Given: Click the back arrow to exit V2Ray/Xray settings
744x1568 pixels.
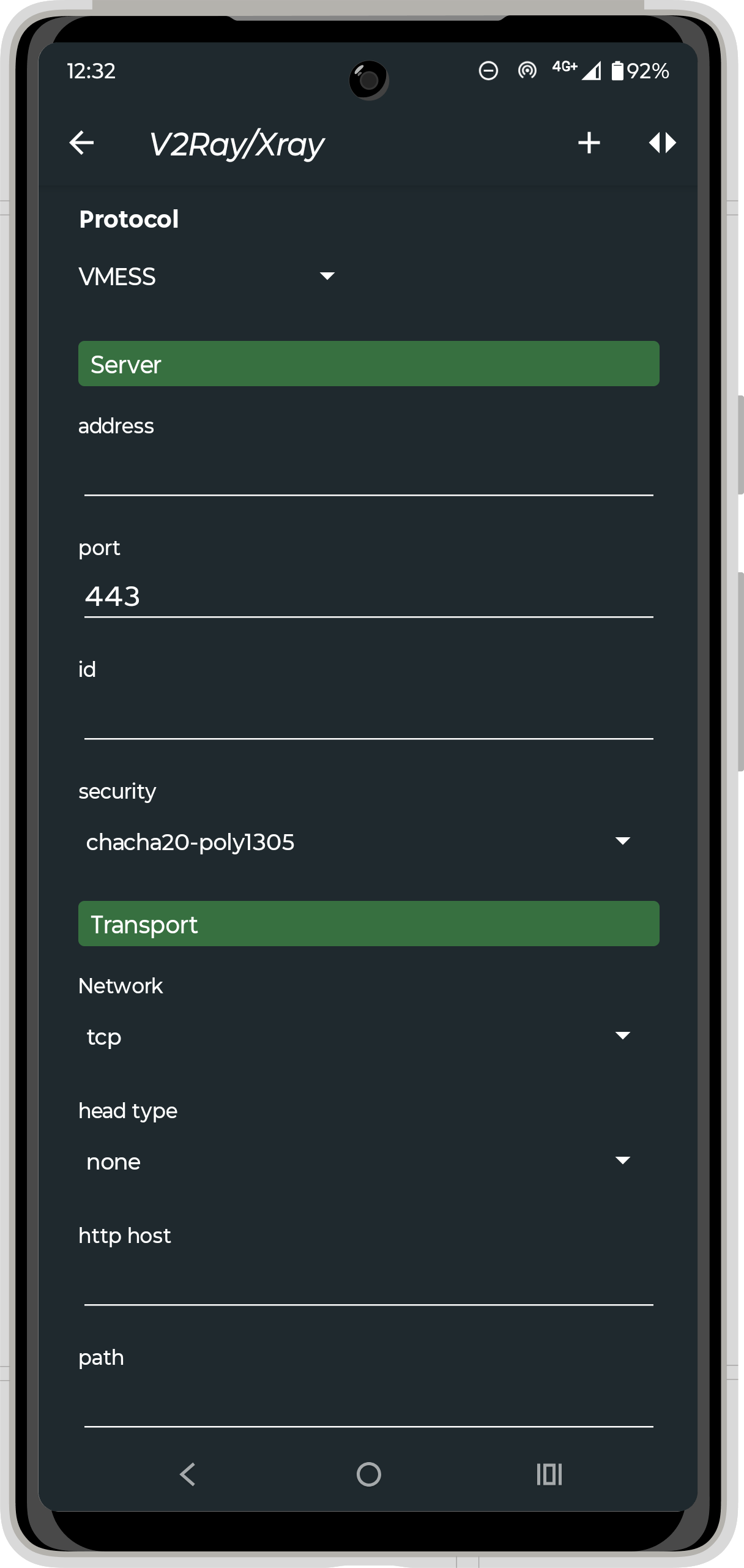Looking at the screenshot, I should click(82, 143).
